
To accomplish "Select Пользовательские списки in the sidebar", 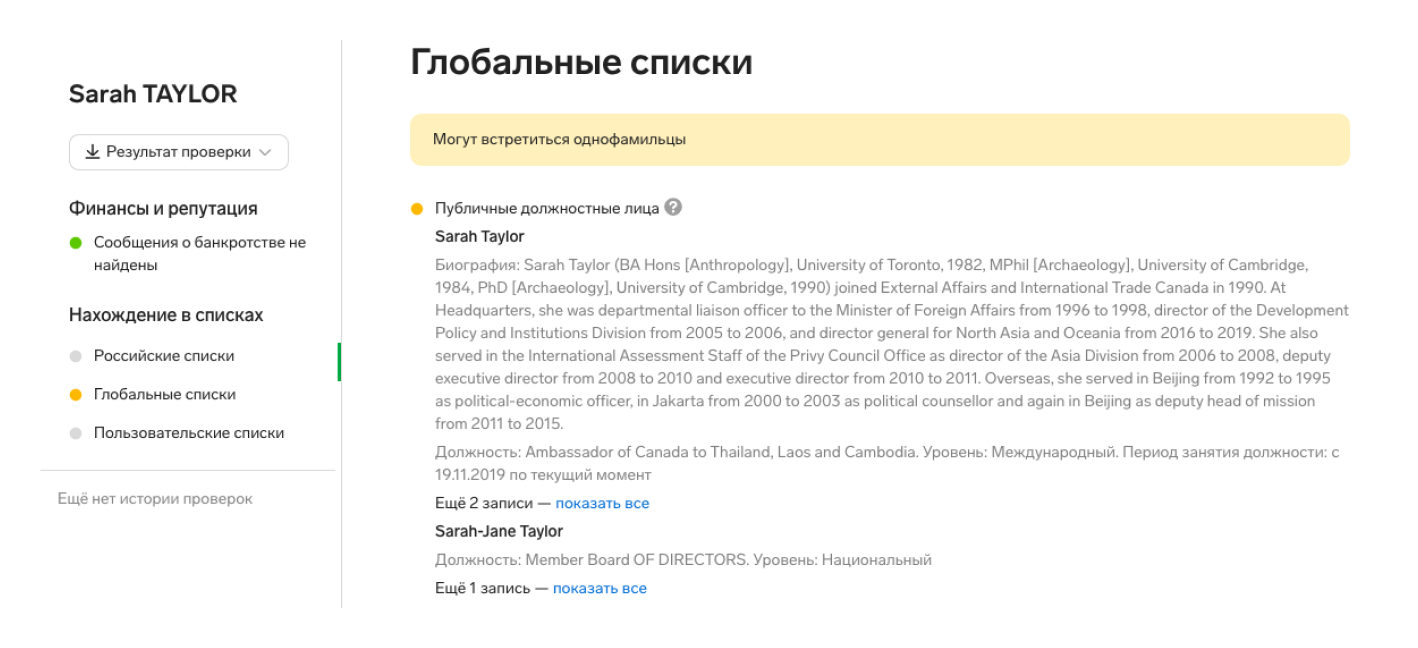I will (189, 434).
